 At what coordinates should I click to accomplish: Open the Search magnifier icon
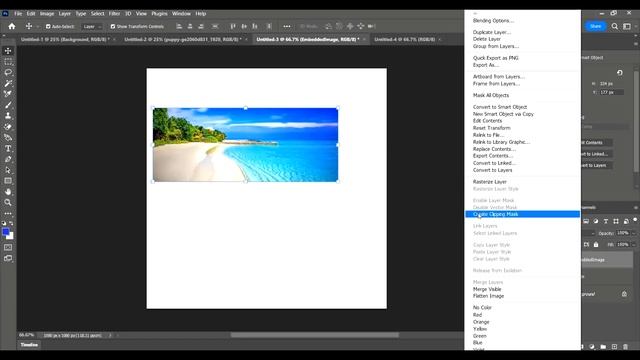pos(615,26)
